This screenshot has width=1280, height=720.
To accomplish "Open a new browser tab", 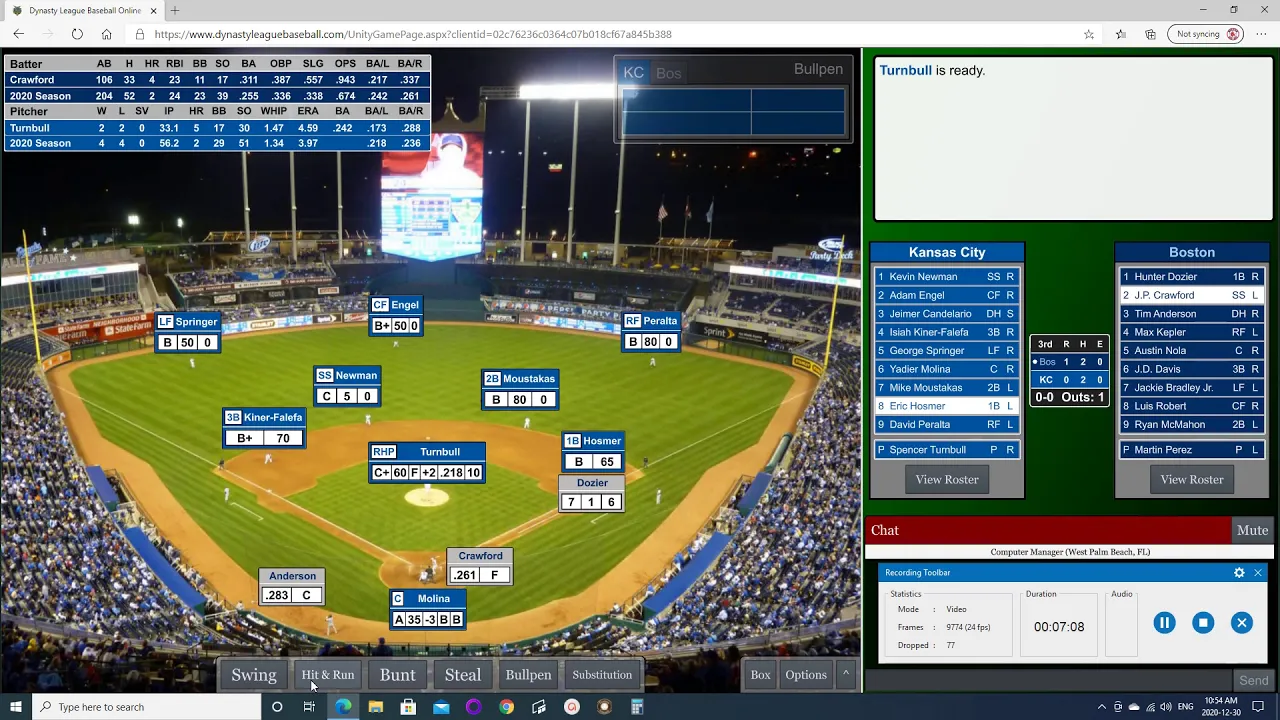I will tap(175, 10).
